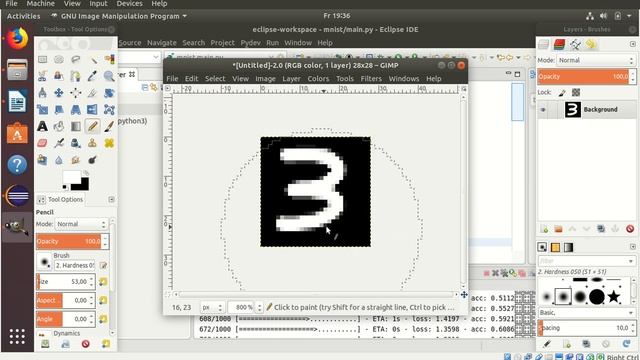Select the Cage Transform tool
This screenshot has width=640, height=360.
click(109, 110)
